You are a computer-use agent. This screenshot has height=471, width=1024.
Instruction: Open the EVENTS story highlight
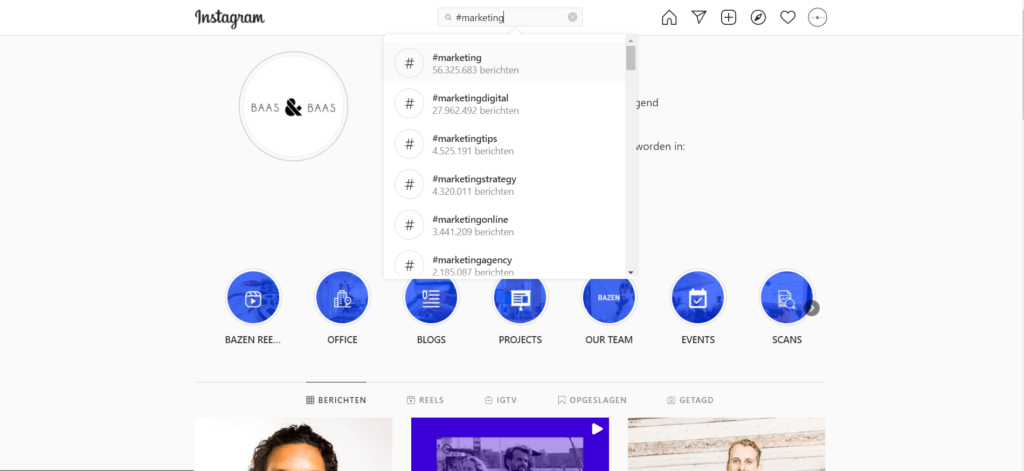[698, 298]
